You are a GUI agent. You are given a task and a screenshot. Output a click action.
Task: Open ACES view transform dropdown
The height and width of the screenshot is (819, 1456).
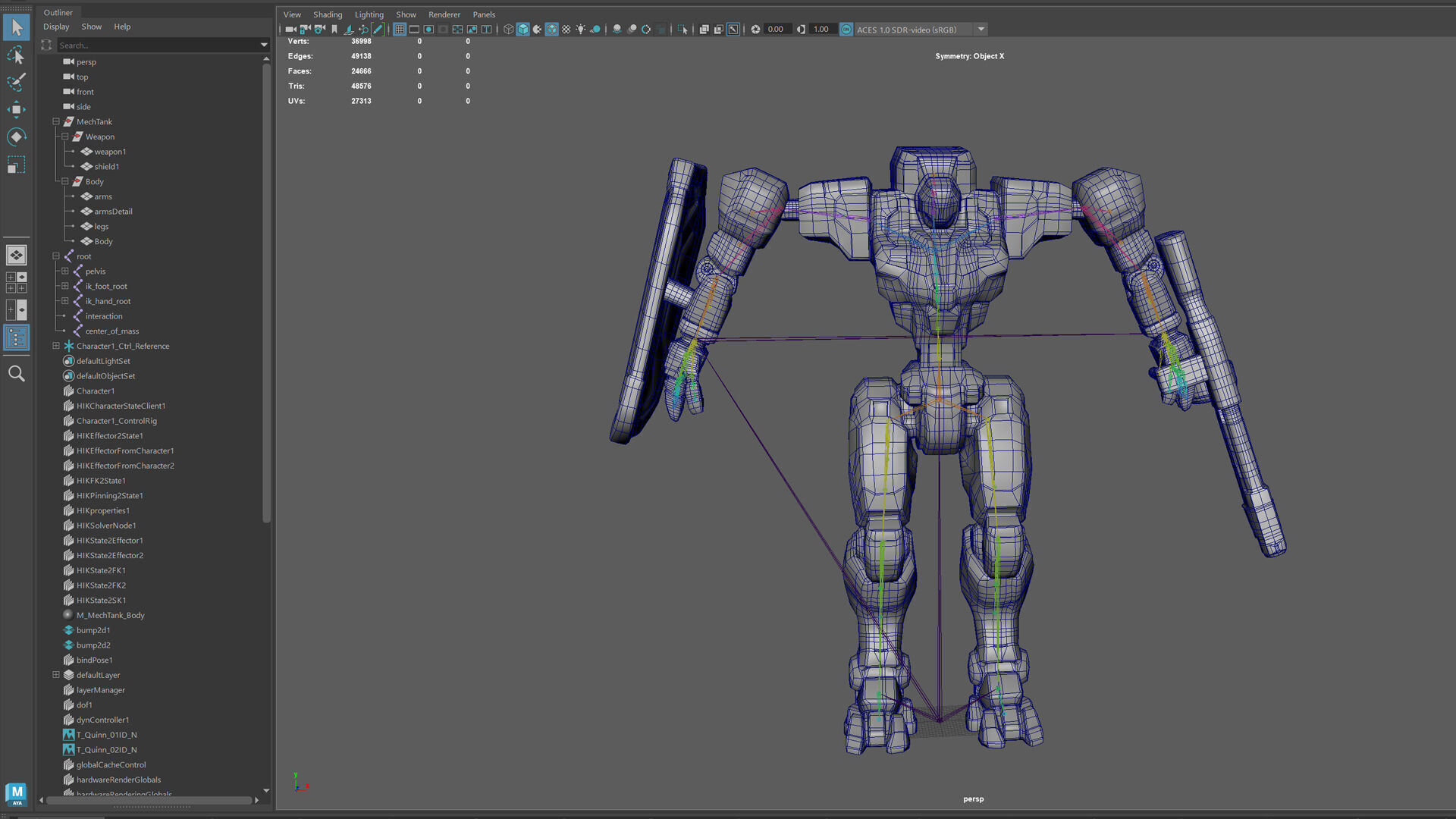pos(981,30)
